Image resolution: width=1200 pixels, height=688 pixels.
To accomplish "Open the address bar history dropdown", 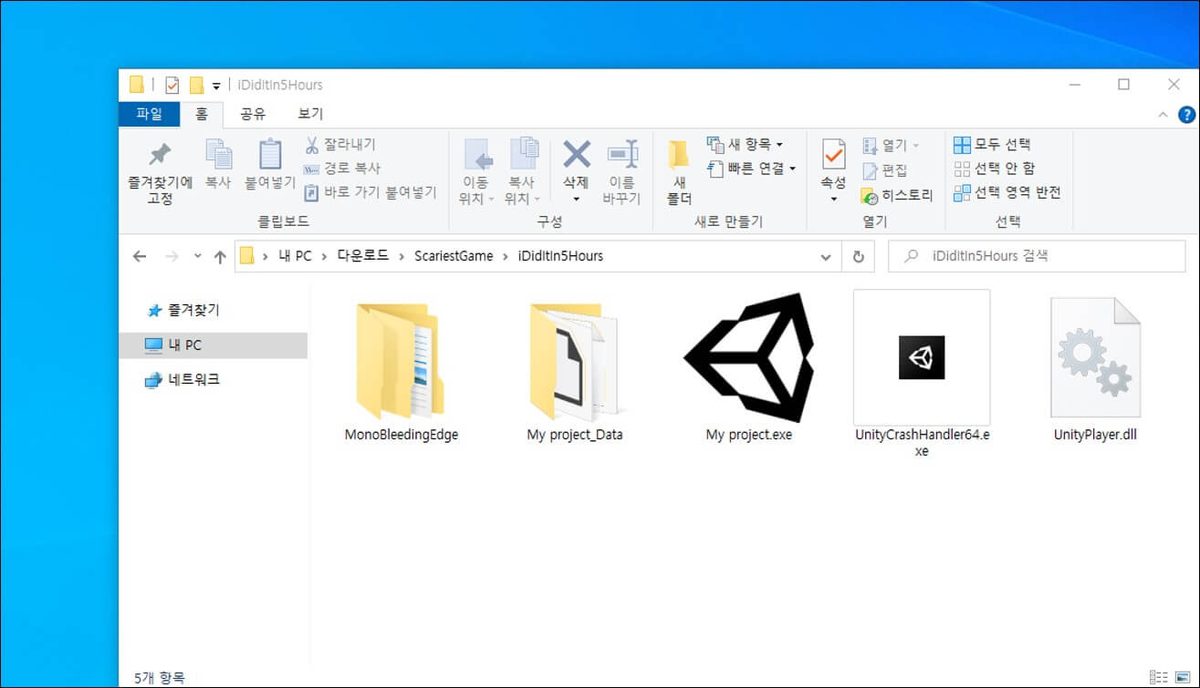I will click(826, 257).
